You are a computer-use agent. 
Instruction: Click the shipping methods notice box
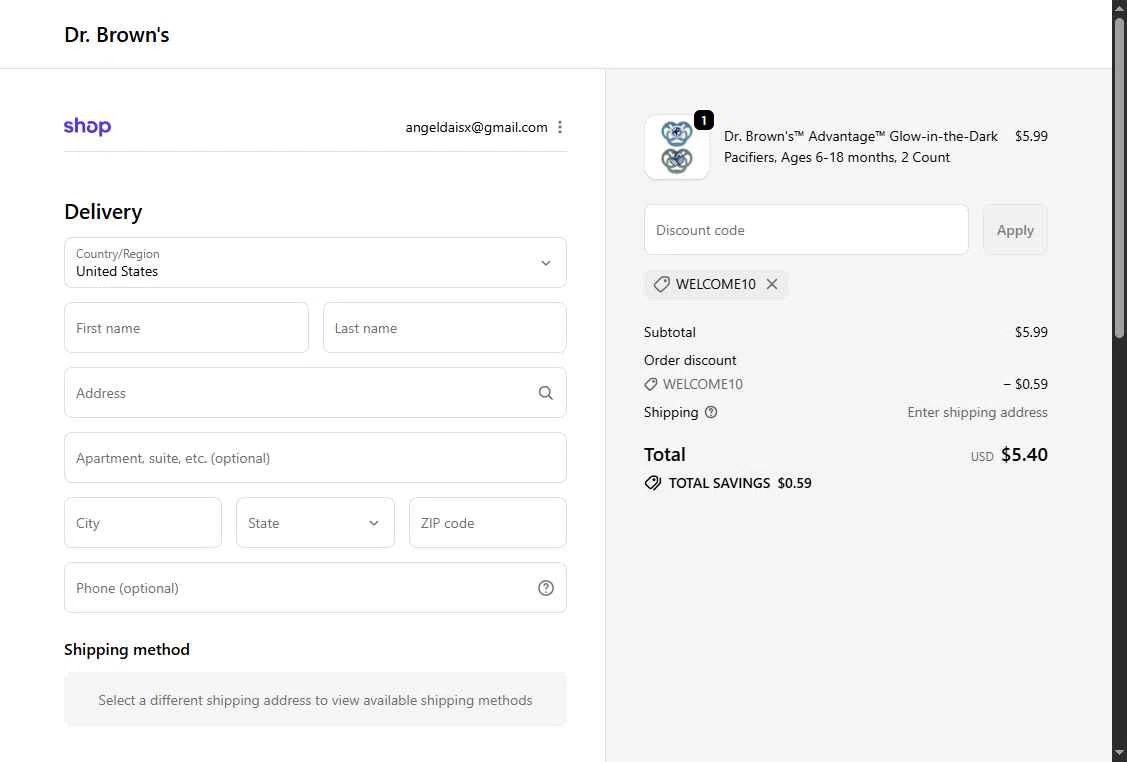point(315,699)
